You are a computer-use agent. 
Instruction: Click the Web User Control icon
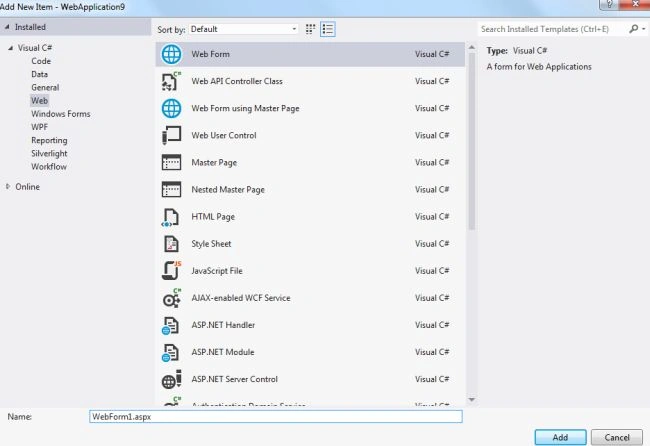pyautogui.click(x=171, y=136)
